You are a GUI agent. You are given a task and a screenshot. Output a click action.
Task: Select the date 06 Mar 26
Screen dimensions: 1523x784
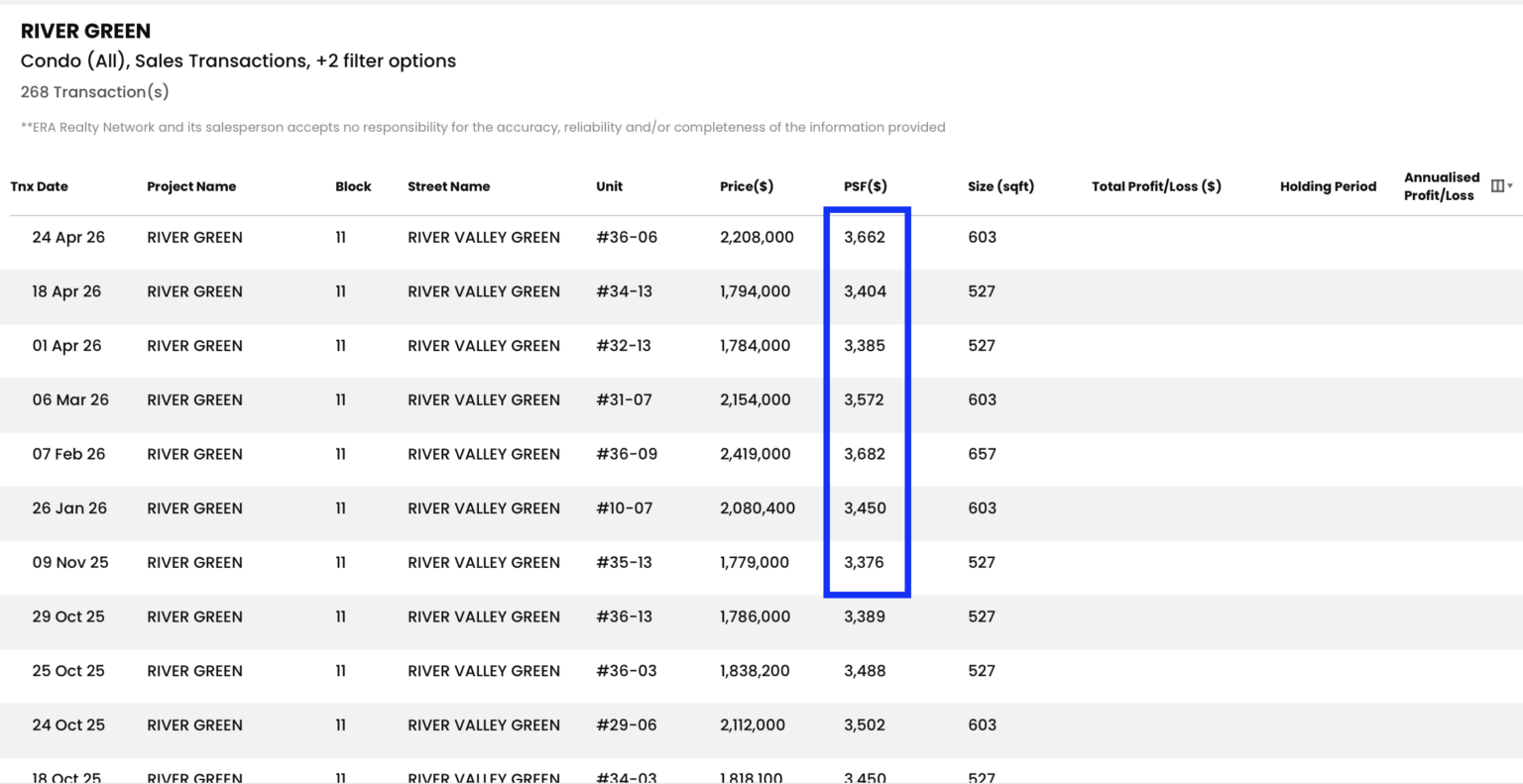(x=70, y=399)
